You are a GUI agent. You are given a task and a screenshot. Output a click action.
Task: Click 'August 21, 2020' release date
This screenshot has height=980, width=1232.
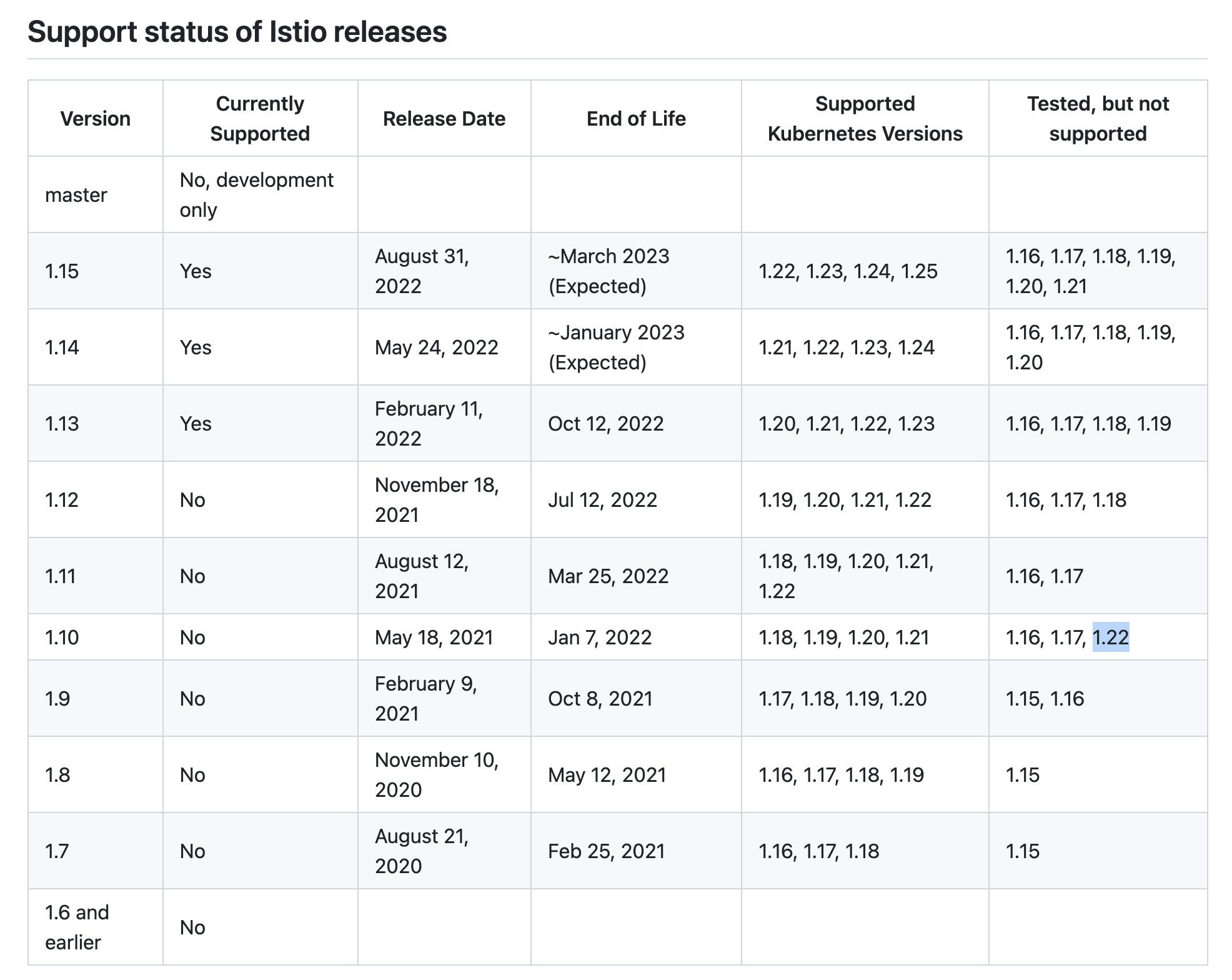tap(444, 851)
